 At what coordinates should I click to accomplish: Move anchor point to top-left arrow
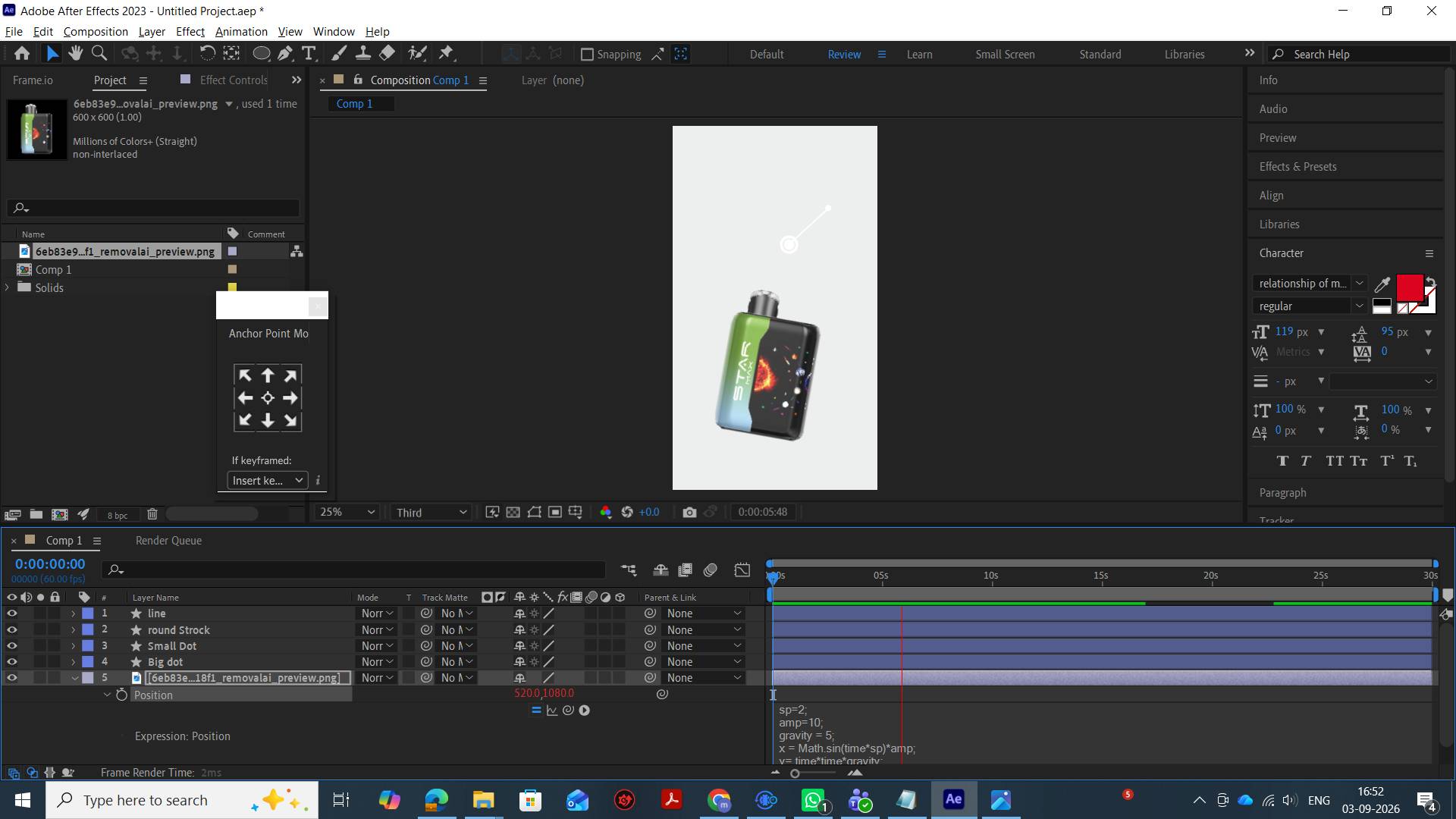245,375
